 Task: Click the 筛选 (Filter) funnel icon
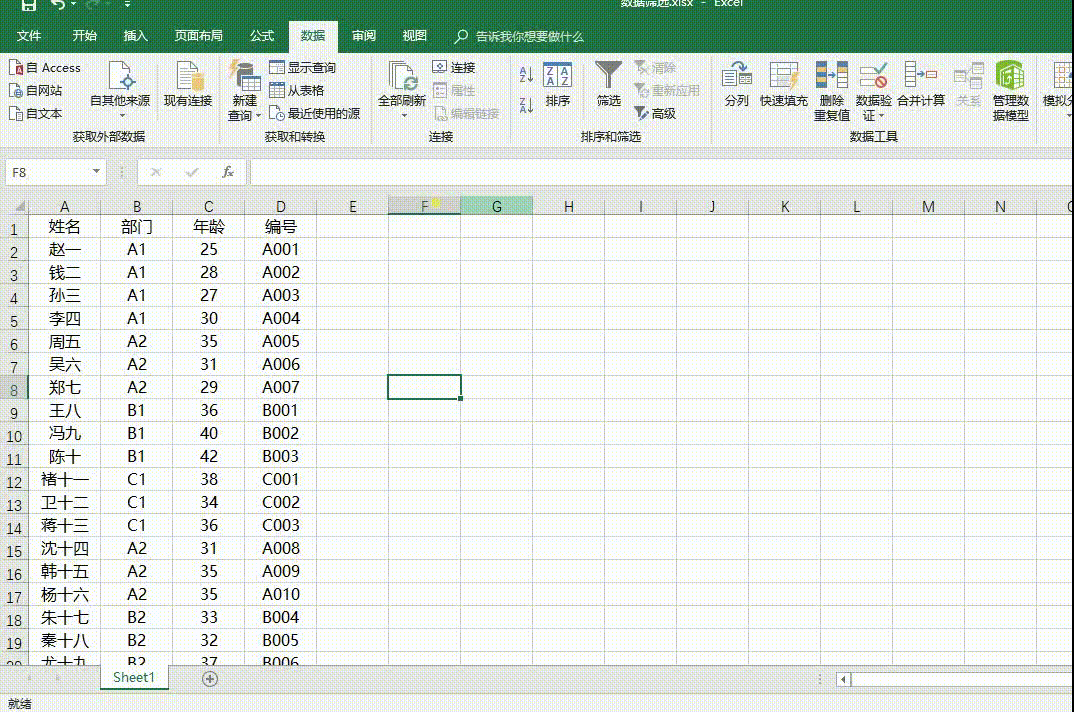[x=608, y=76]
